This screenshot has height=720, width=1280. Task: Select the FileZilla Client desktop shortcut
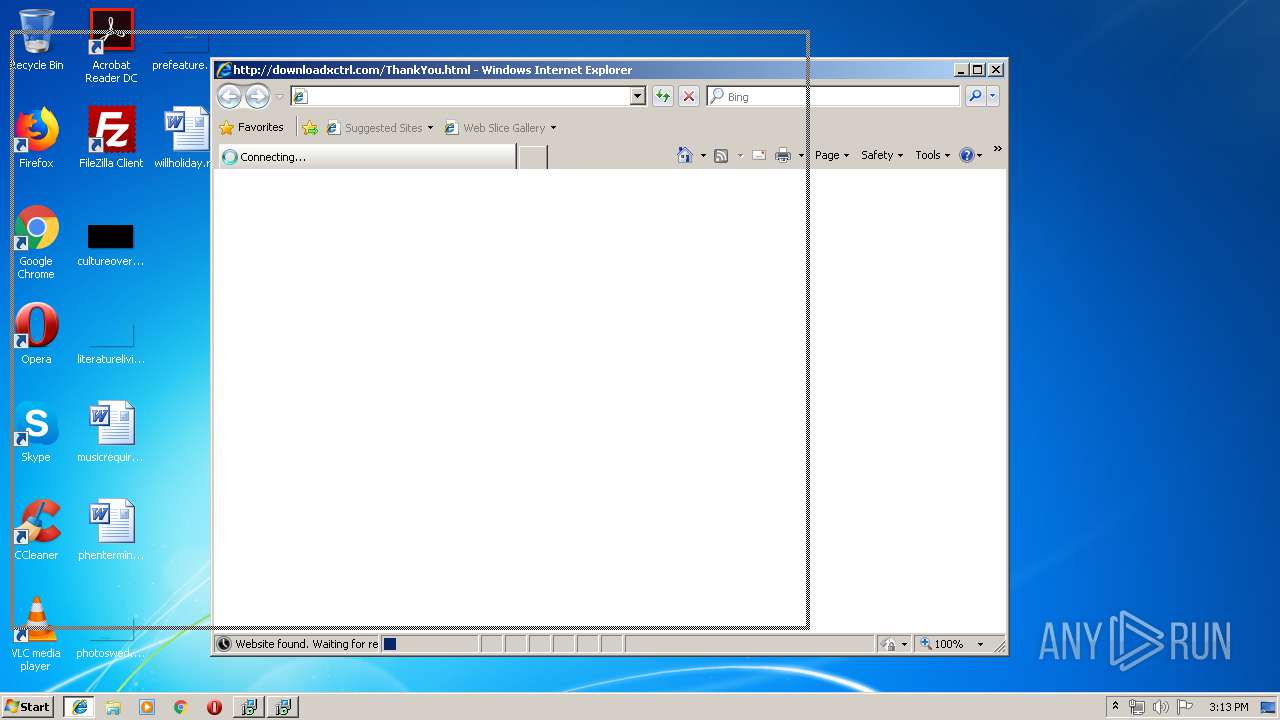coord(111,138)
